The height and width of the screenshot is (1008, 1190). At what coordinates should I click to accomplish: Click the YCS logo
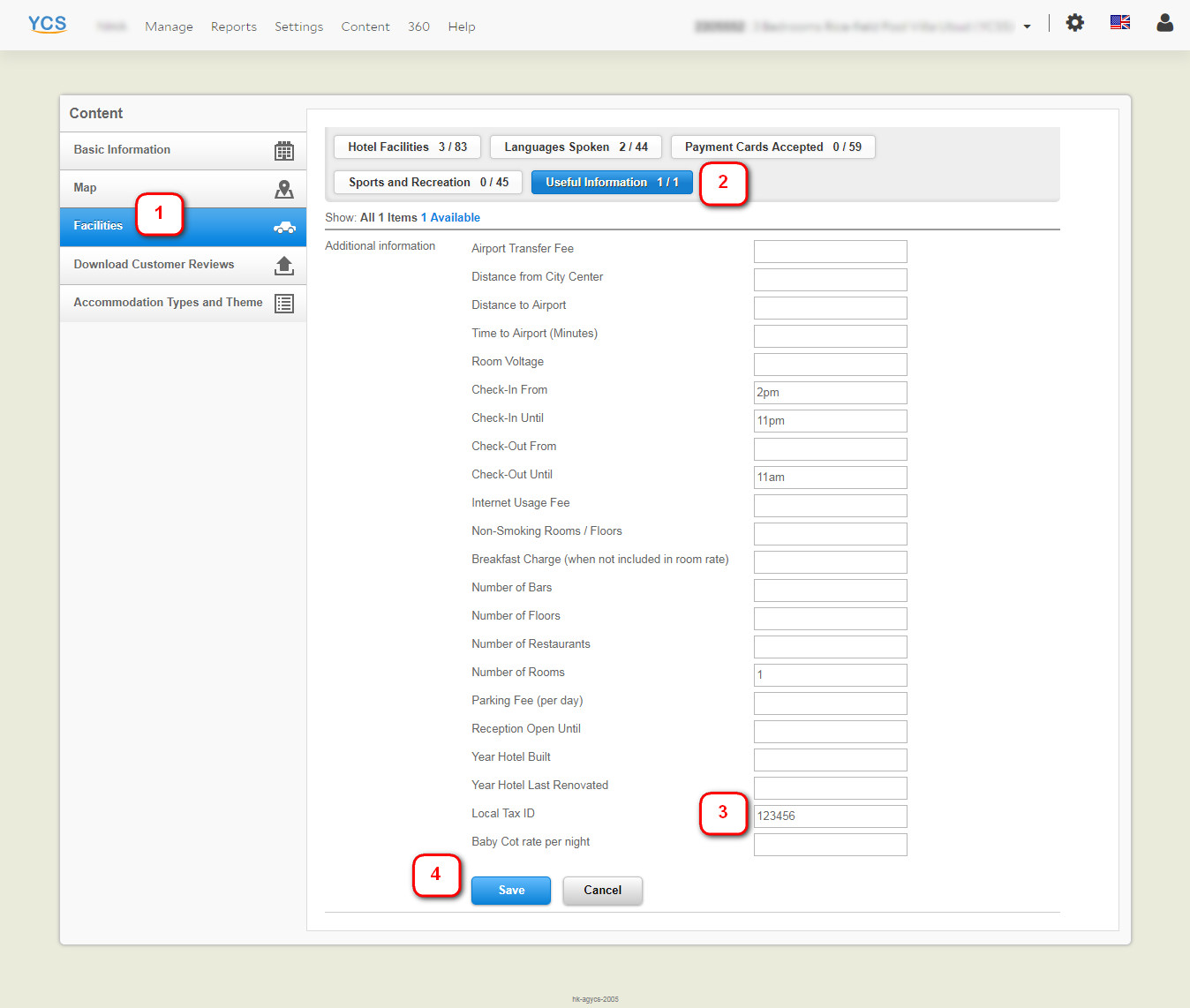pos(47,24)
